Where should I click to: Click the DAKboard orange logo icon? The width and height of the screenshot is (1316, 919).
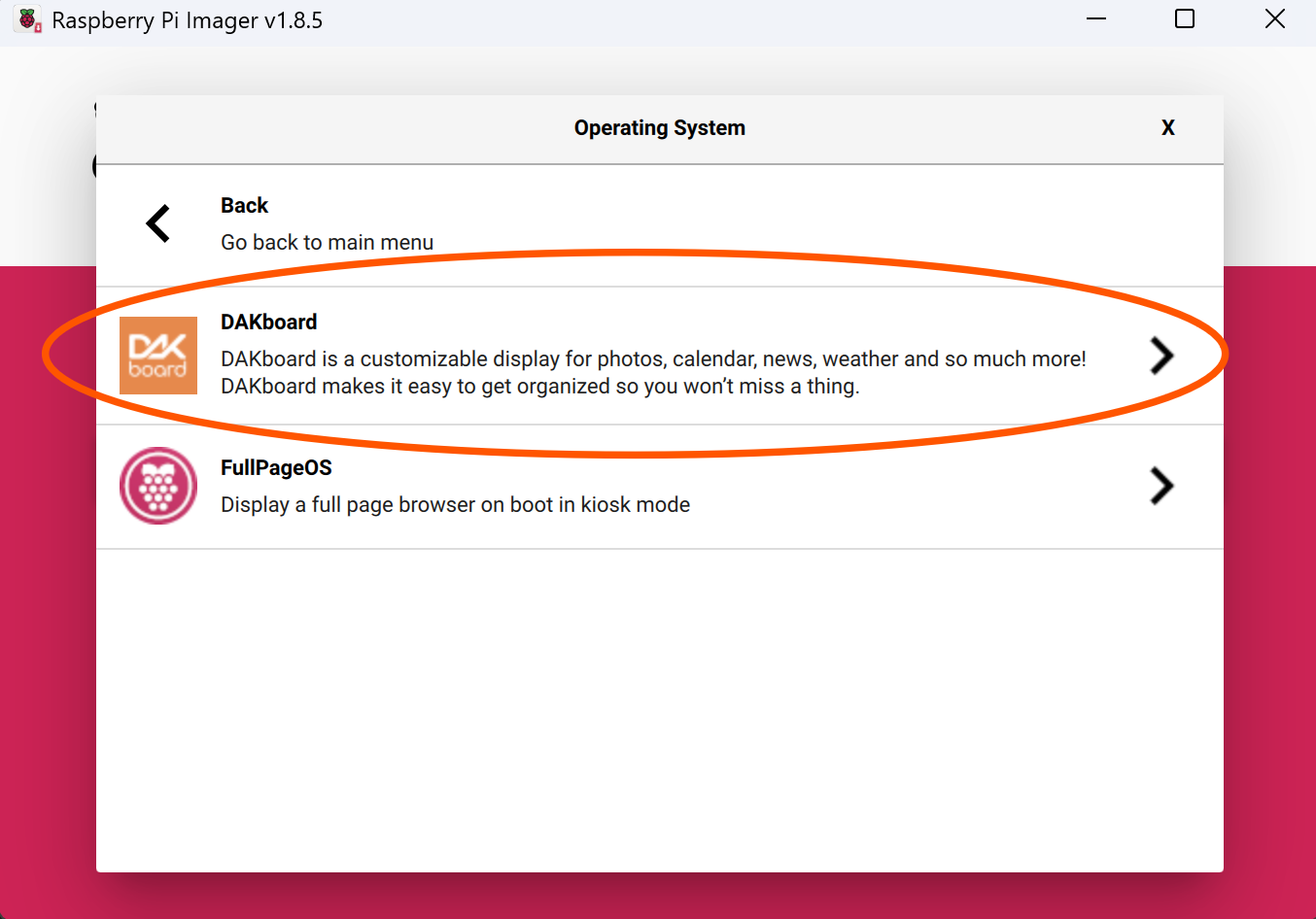click(x=158, y=356)
